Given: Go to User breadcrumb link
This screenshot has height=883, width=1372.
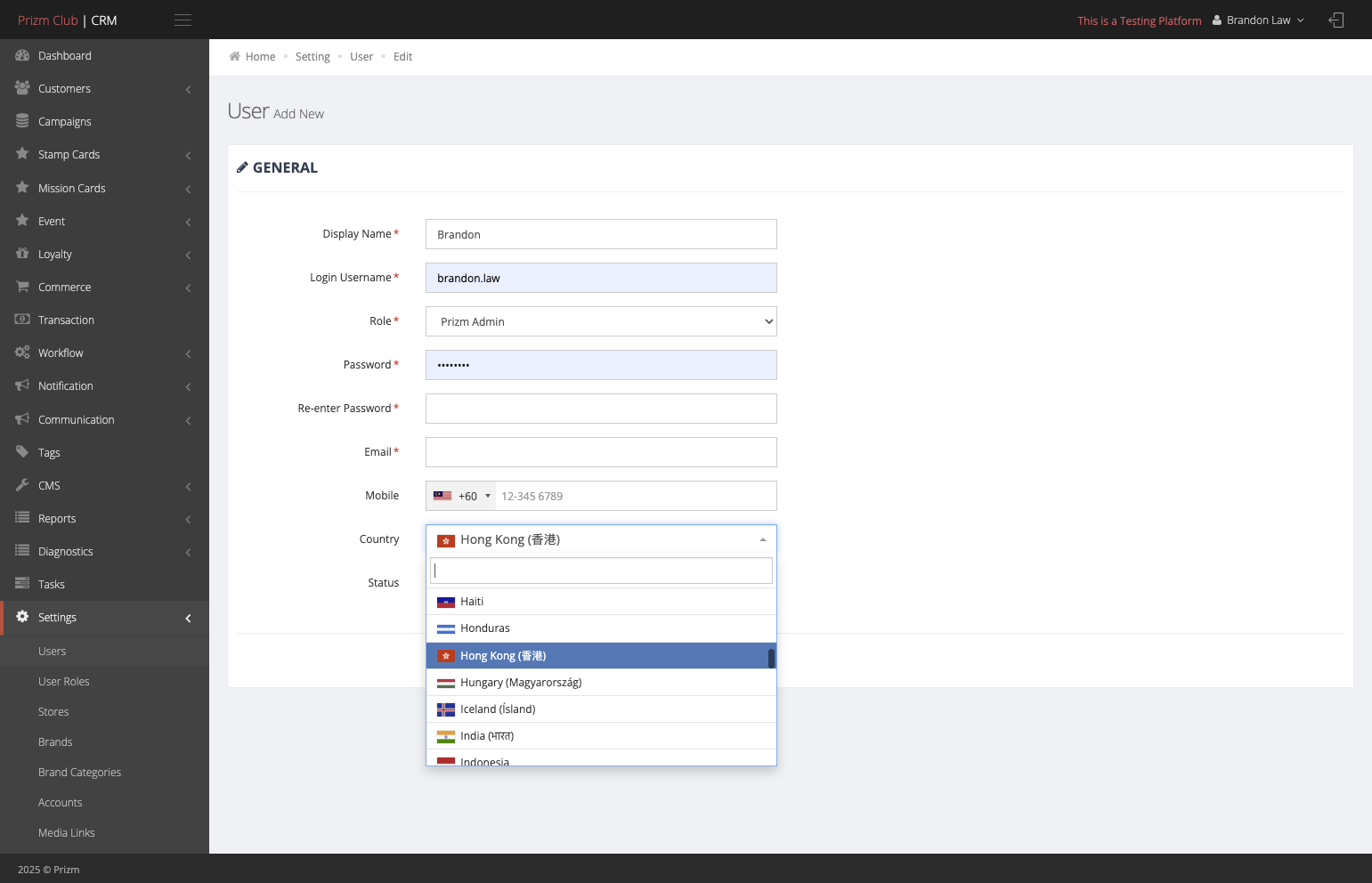Looking at the screenshot, I should (x=361, y=56).
